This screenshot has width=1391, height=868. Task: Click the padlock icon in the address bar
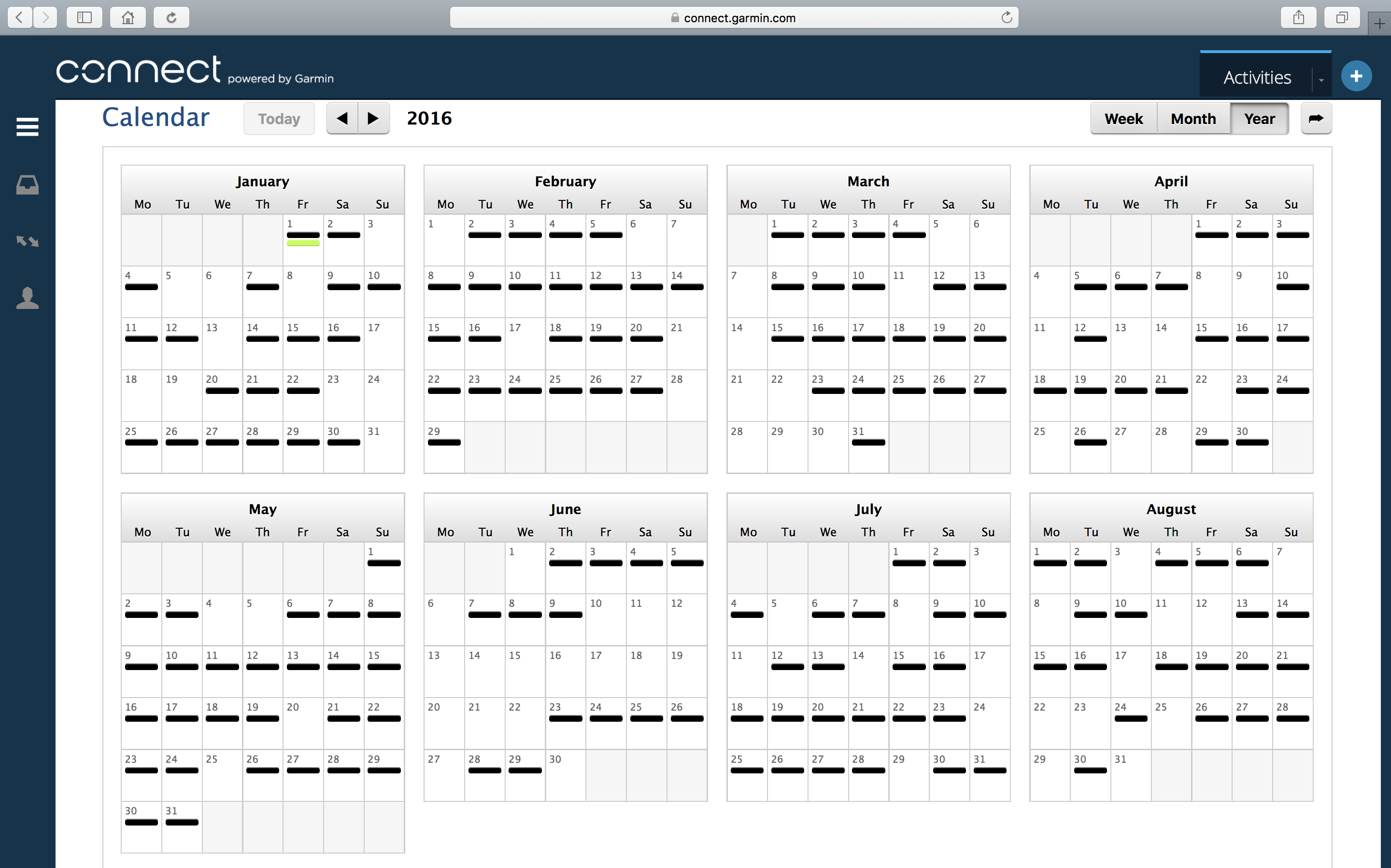coord(675,18)
